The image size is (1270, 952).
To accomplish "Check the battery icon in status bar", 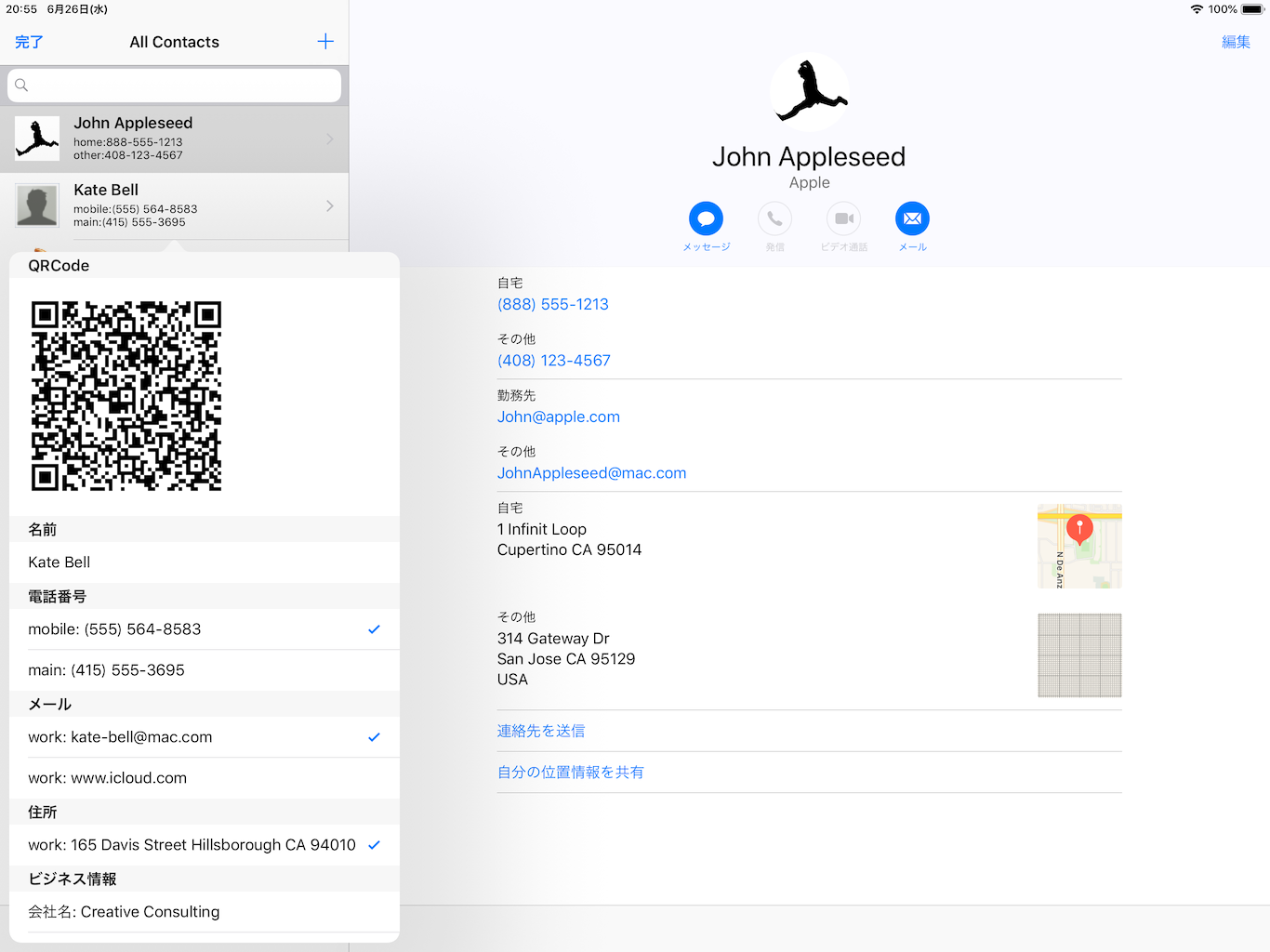I will [x=1252, y=9].
